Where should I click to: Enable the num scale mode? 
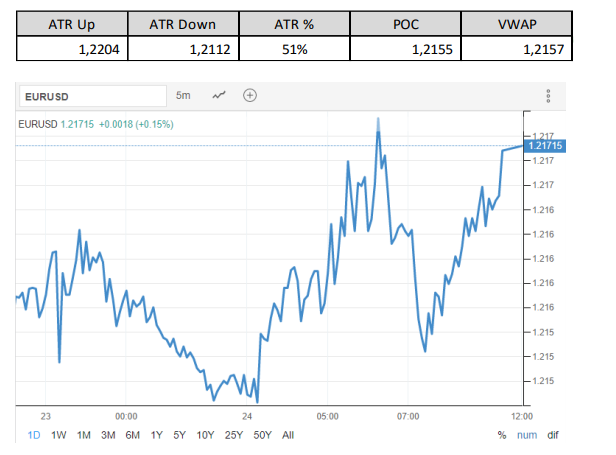pos(527,435)
